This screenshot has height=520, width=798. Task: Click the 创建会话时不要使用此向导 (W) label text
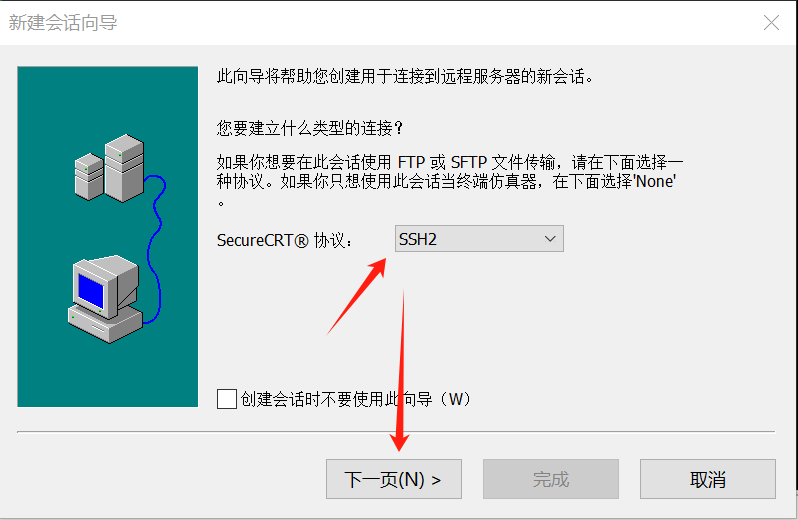(x=356, y=399)
